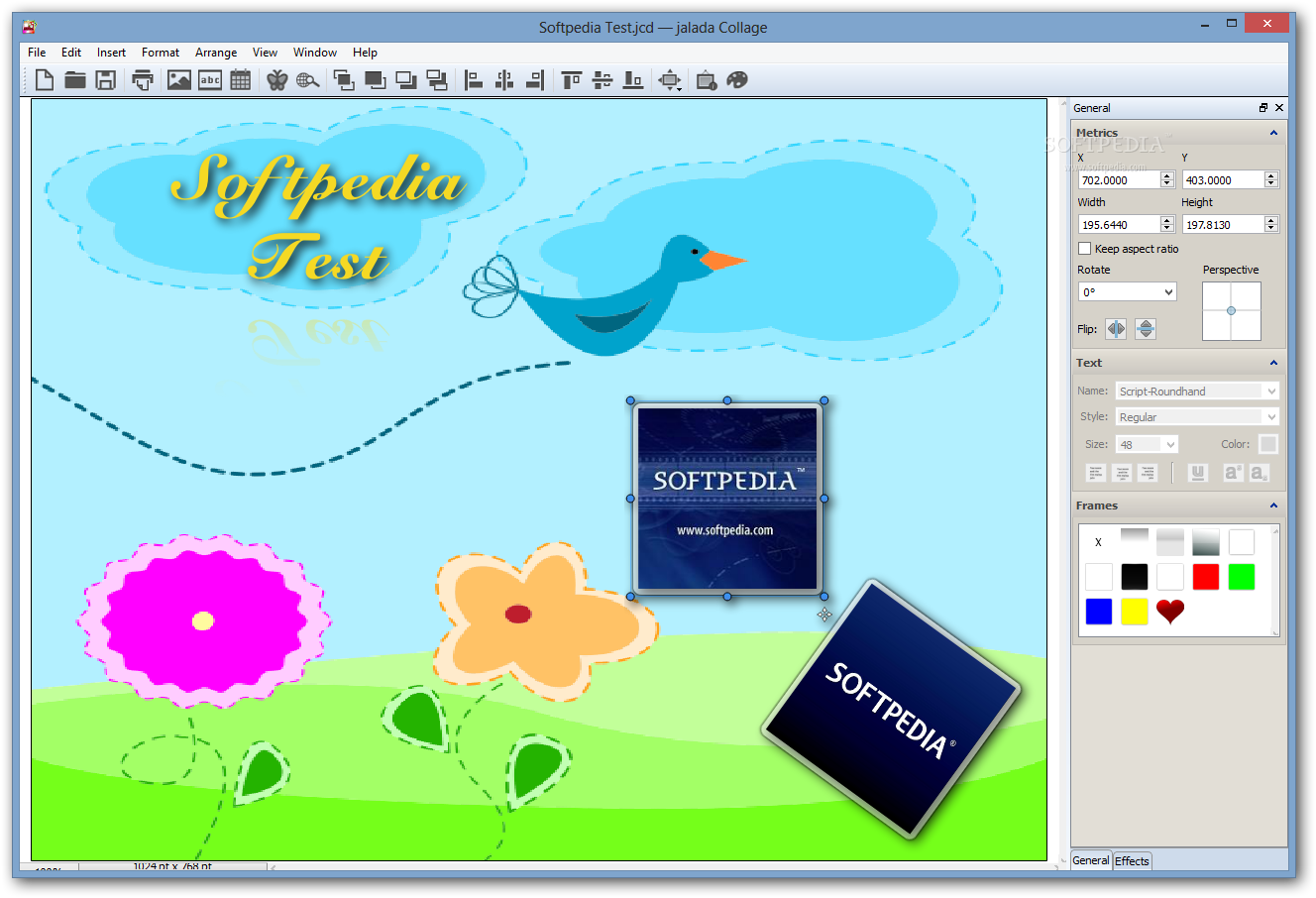Collapse the Frames section
1316x898 pixels.
1274,505
